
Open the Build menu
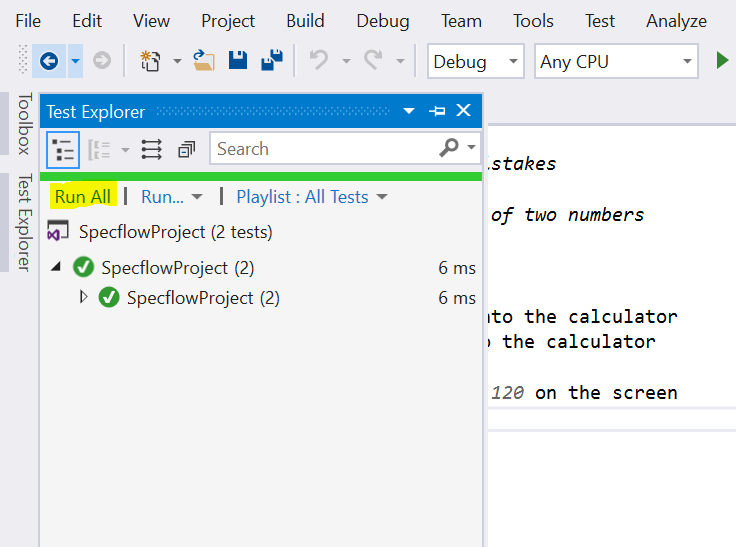tap(305, 21)
